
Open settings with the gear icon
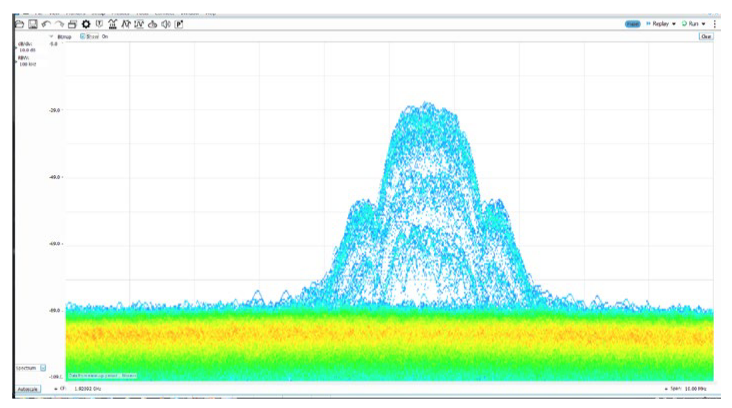(x=86, y=23)
